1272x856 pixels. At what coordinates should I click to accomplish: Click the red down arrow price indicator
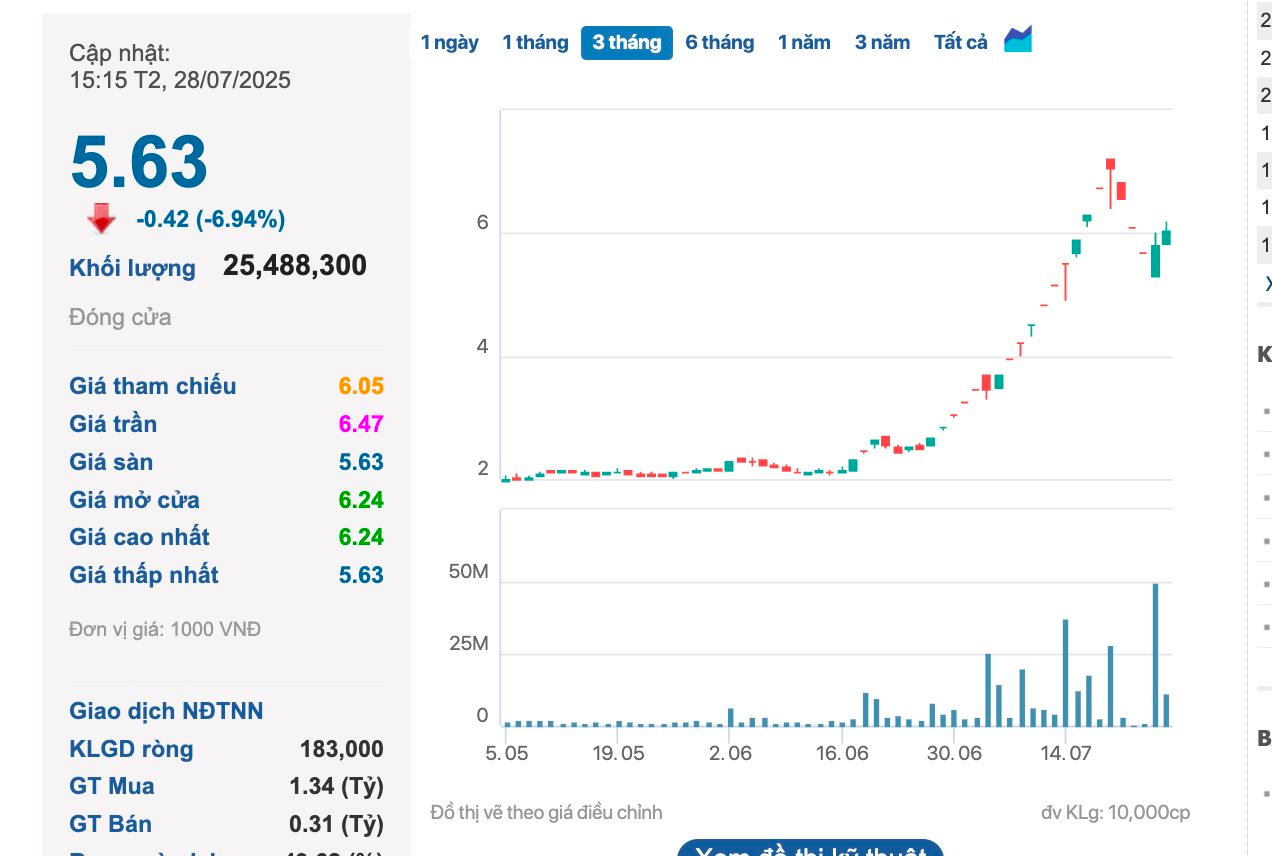[101, 219]
